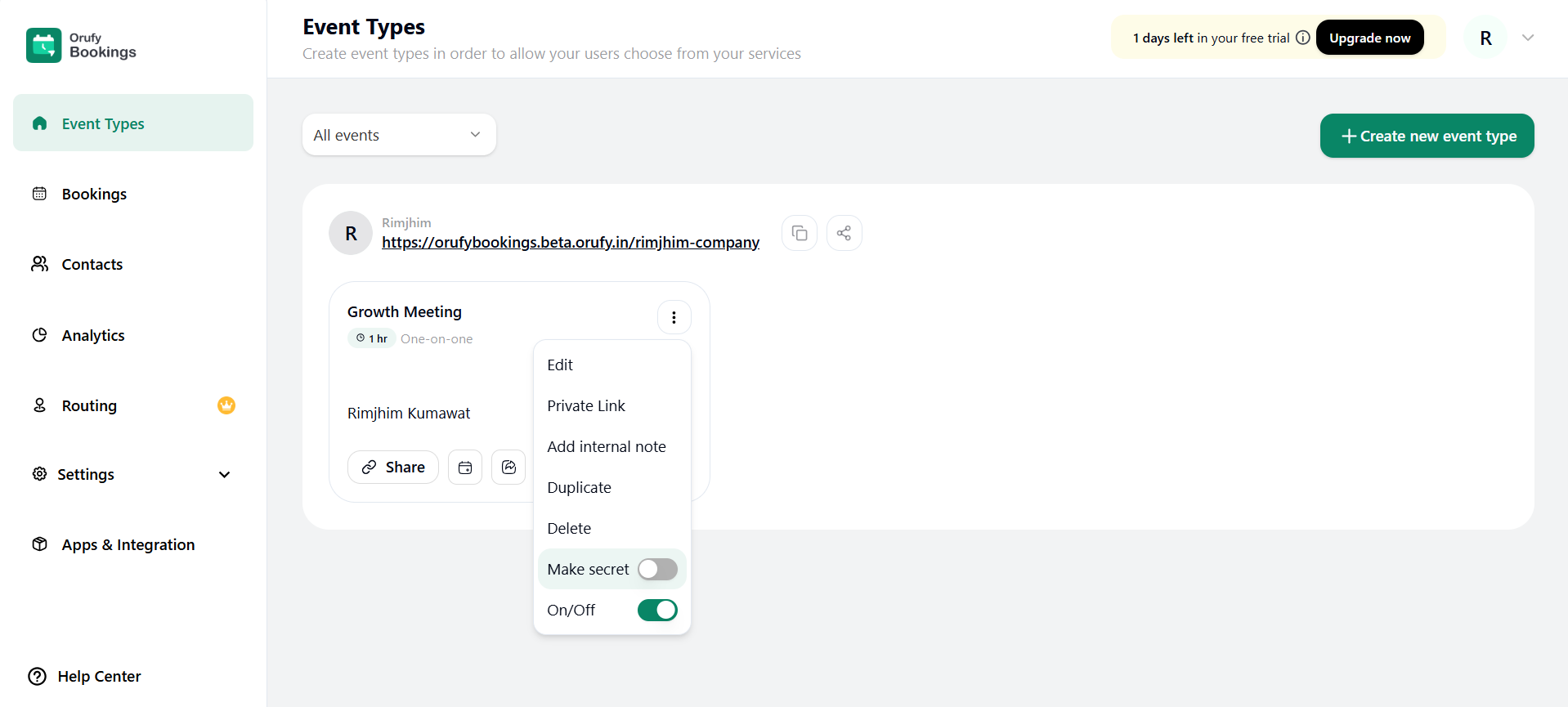This screenshot has width=1568, height=707.
Task: Click the Orufy Bookings logo
Action: coord(81,45)
